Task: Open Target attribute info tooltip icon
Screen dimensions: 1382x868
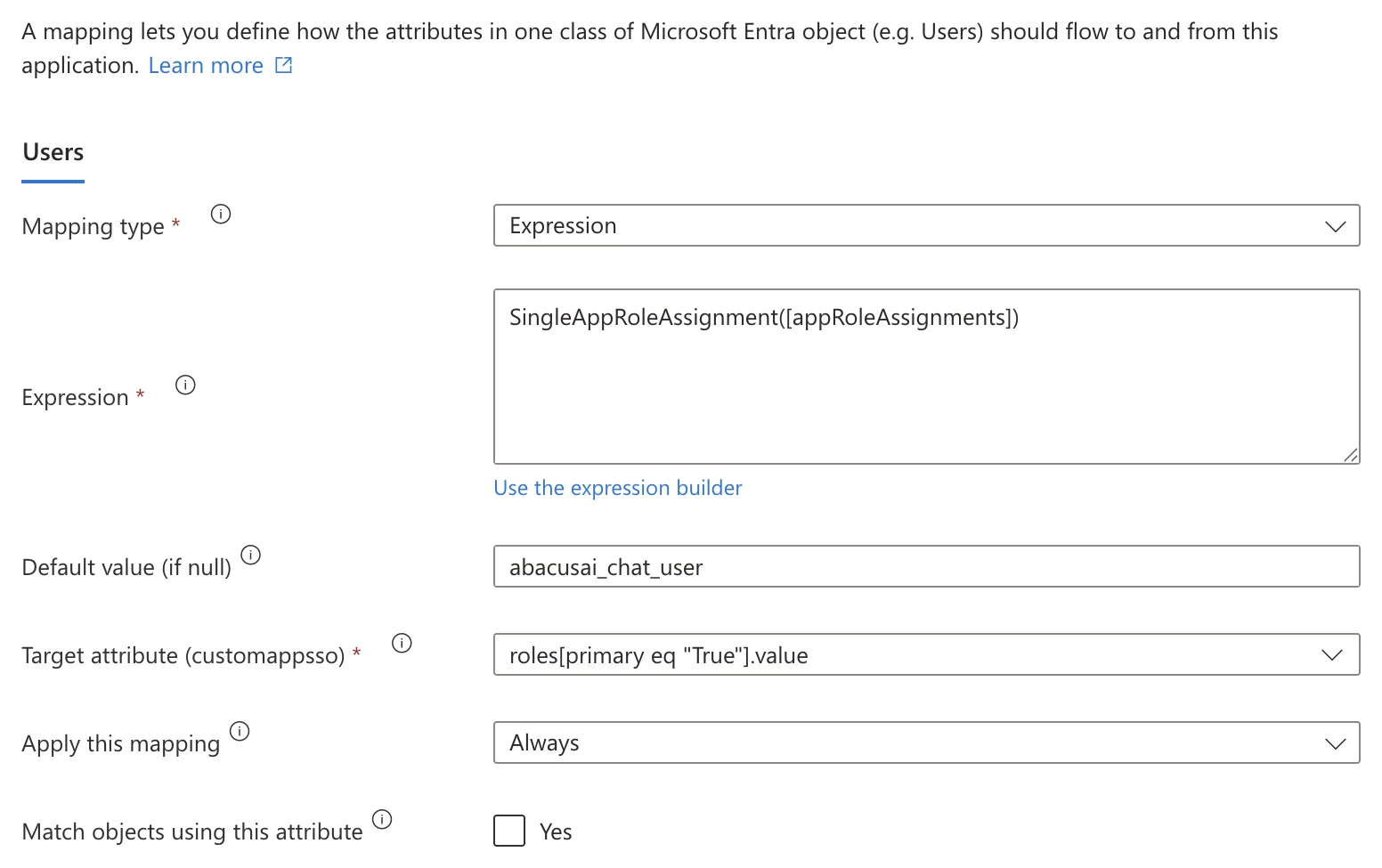Action: pyautogui.click(x=402, y=643)
